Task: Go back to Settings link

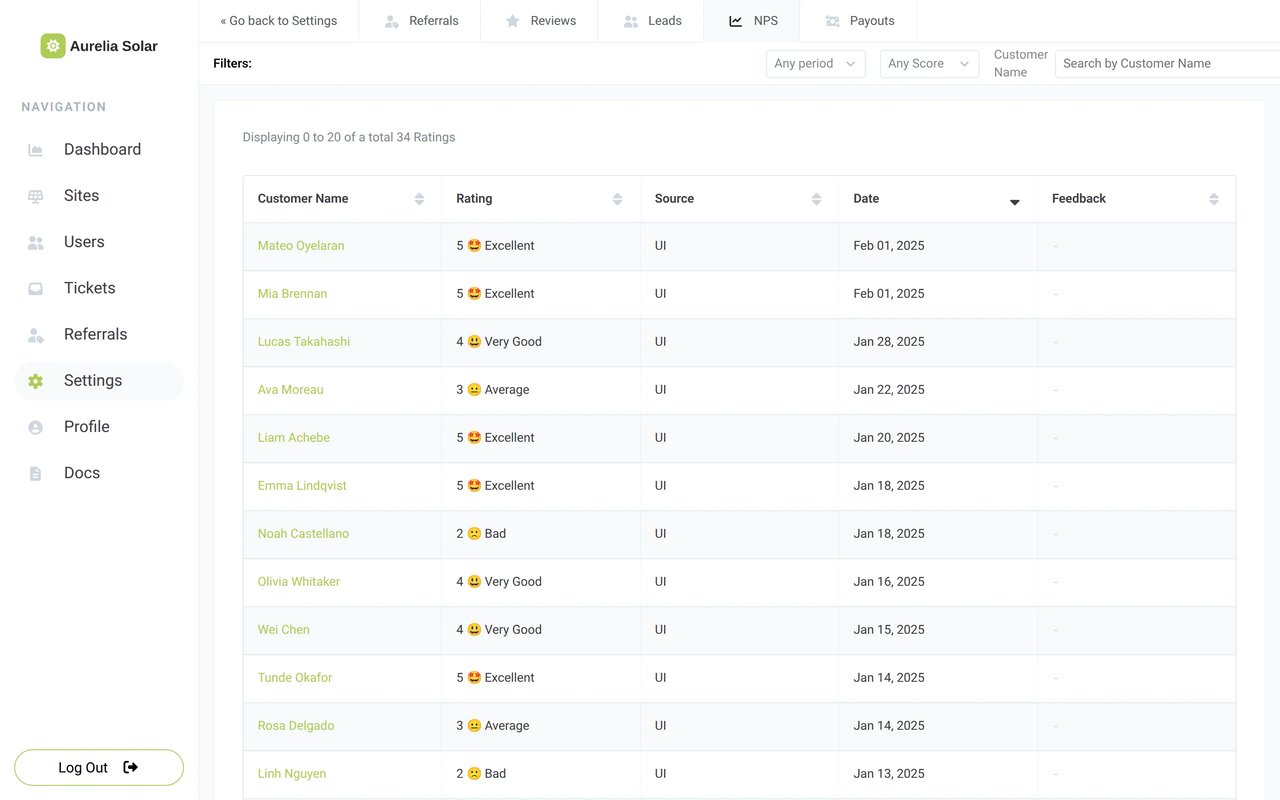Action: click(x=279, y=21)
